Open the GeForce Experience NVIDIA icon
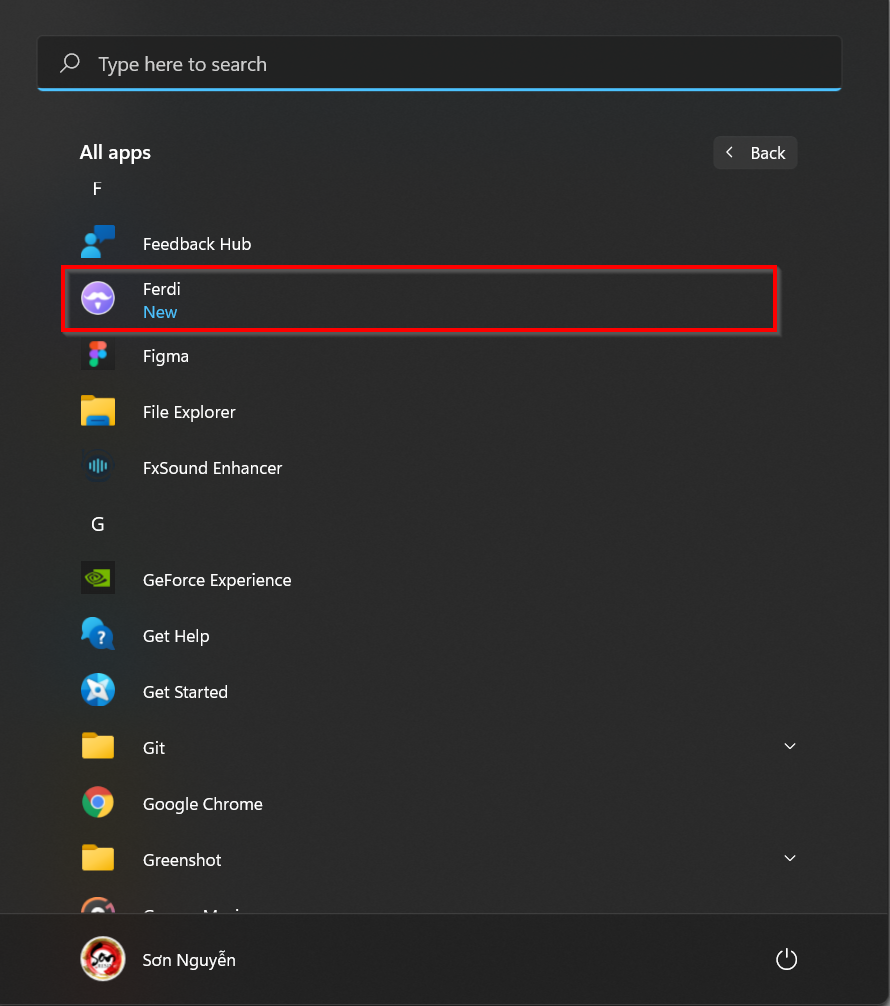Image resolution: width=890 pixels, height=1006 pixels. [98, 578]
